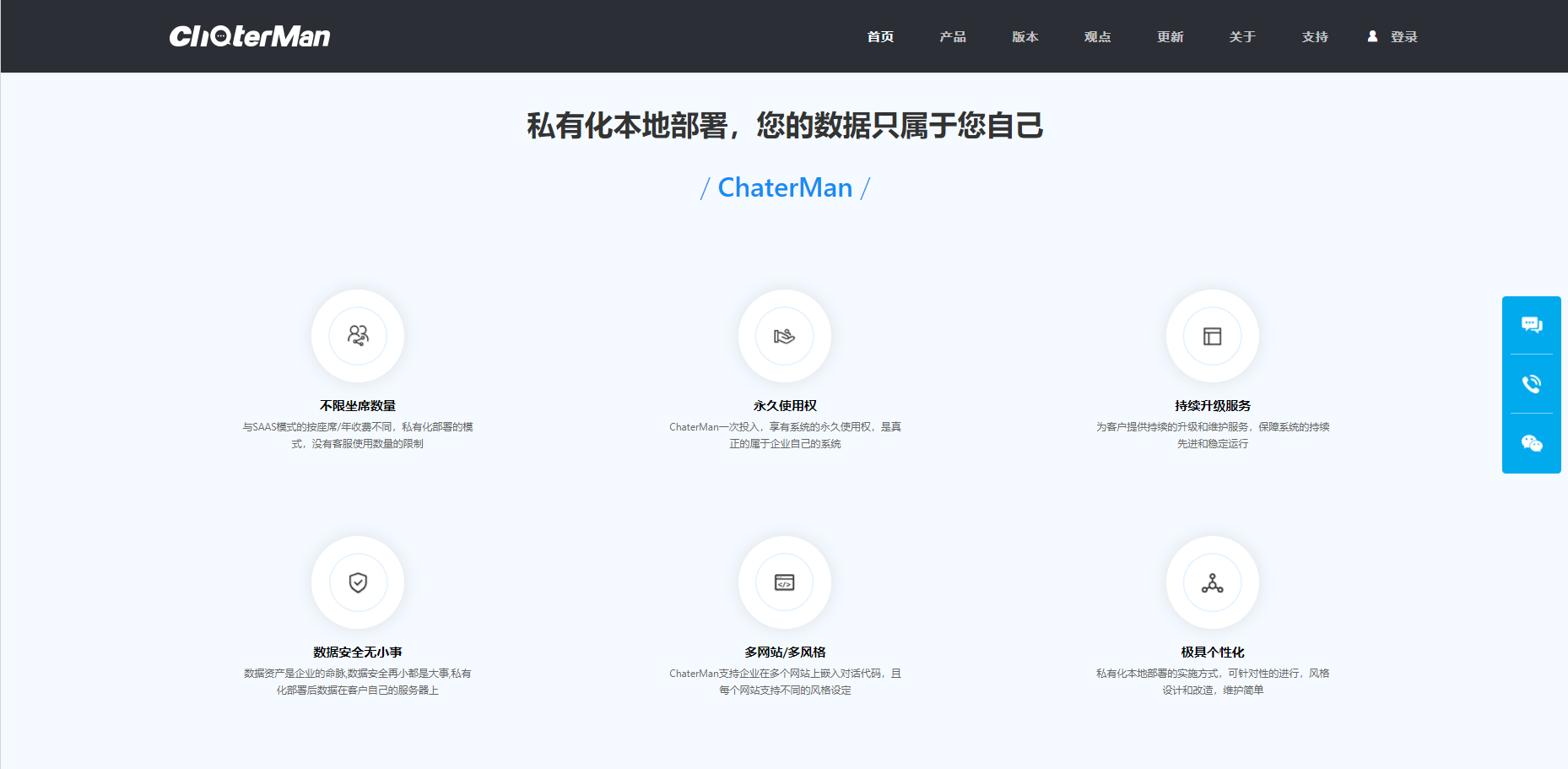Click the phone call sidebar icon
1568x769 pixels.
[1532, 384]
